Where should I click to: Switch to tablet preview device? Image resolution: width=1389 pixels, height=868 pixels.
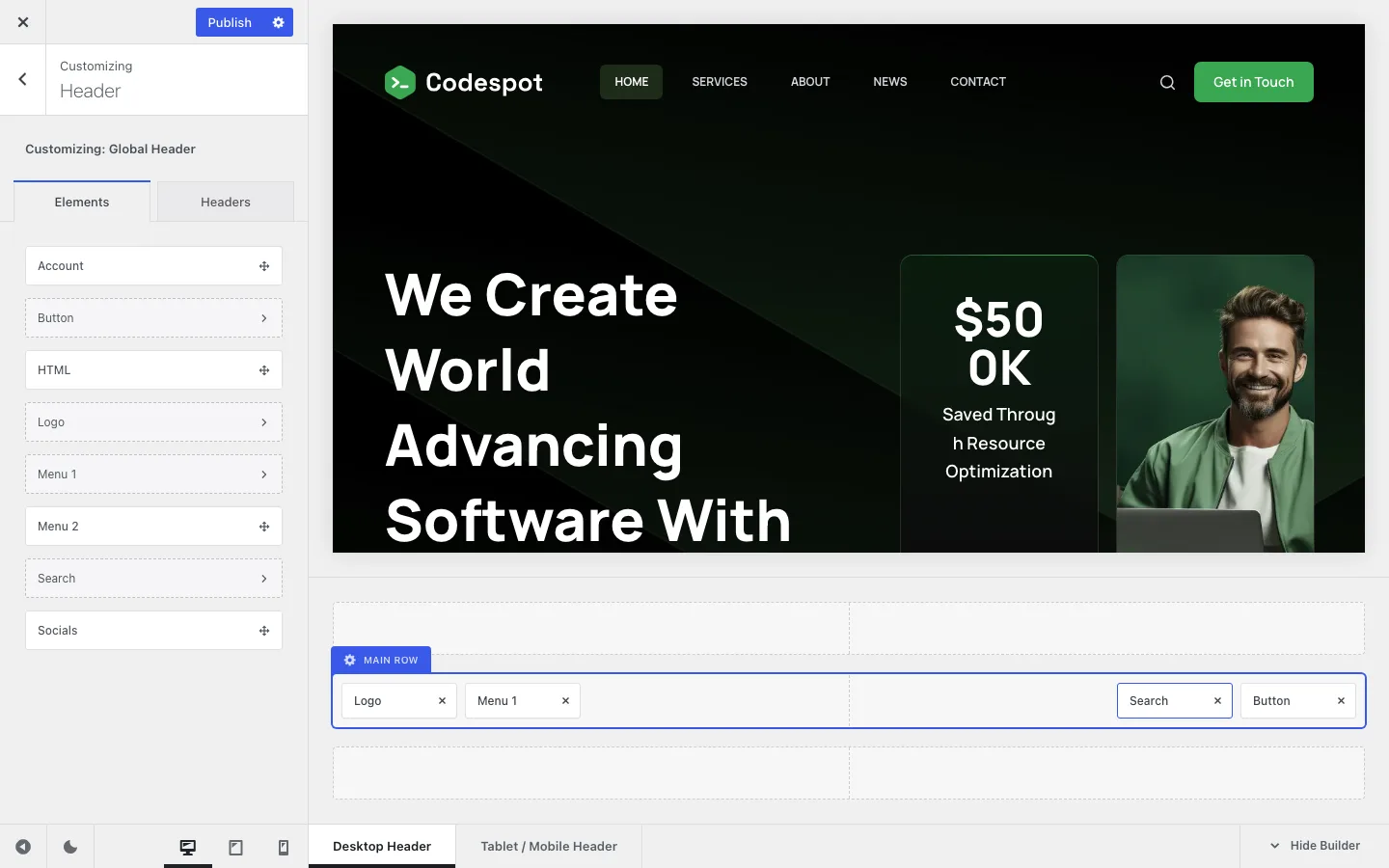click(235, 847)
